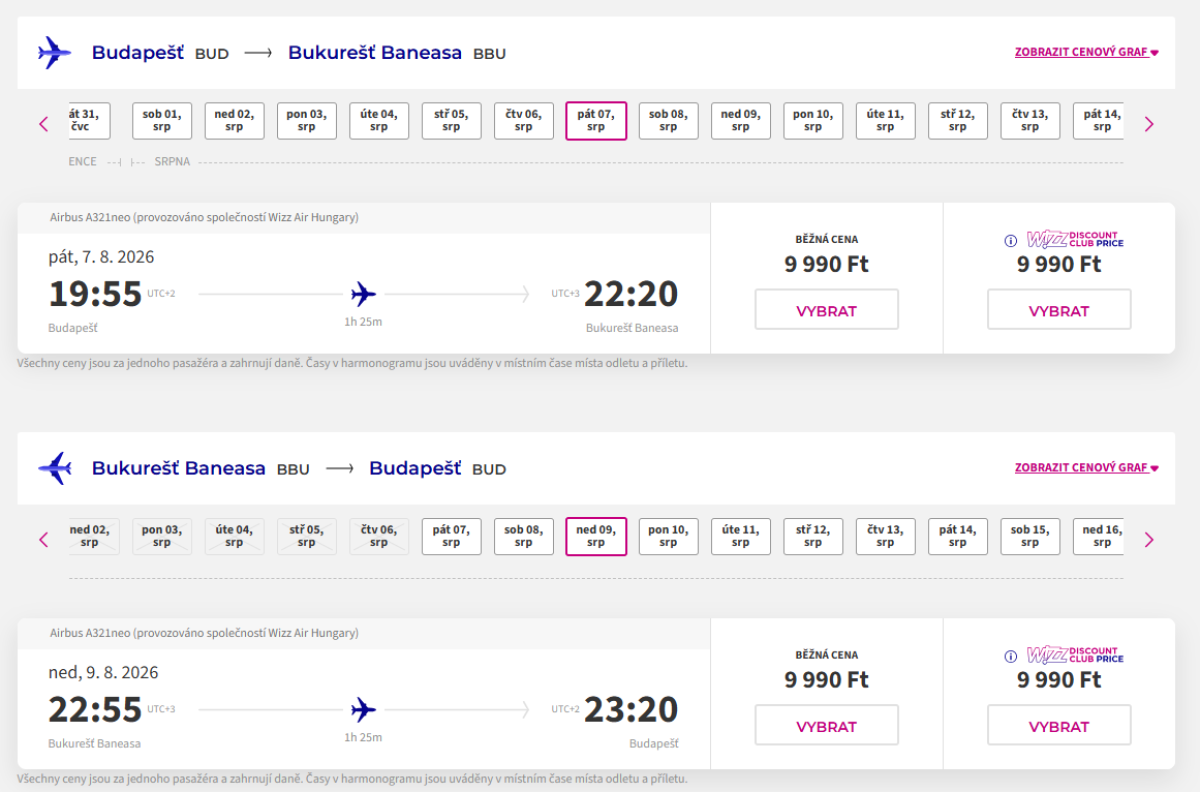Select outbound date sob 08, srp
This screenshot has height=792, width=1200.
coord(668,121)
